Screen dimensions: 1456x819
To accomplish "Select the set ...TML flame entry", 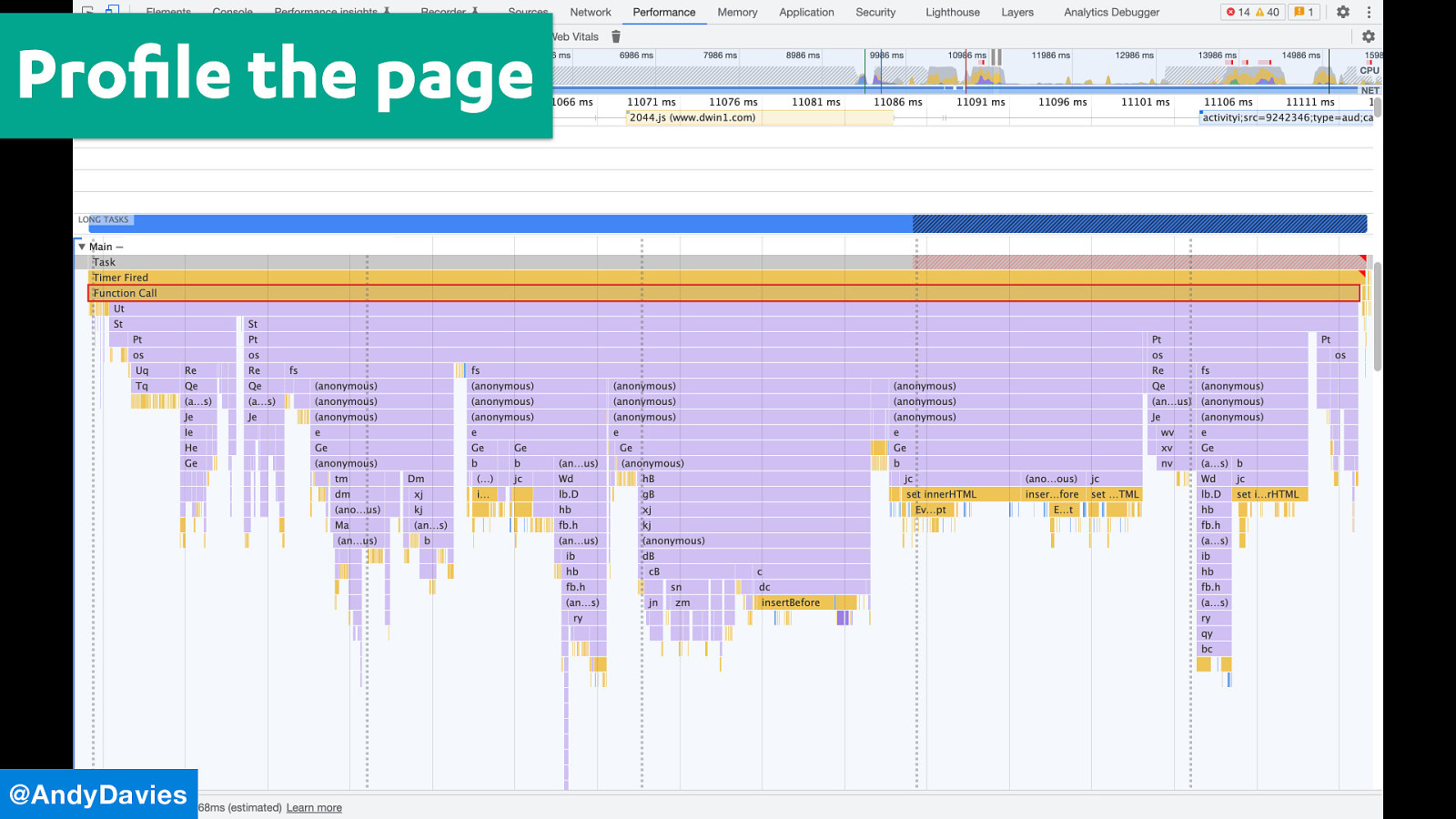I will click(1116, 494).
